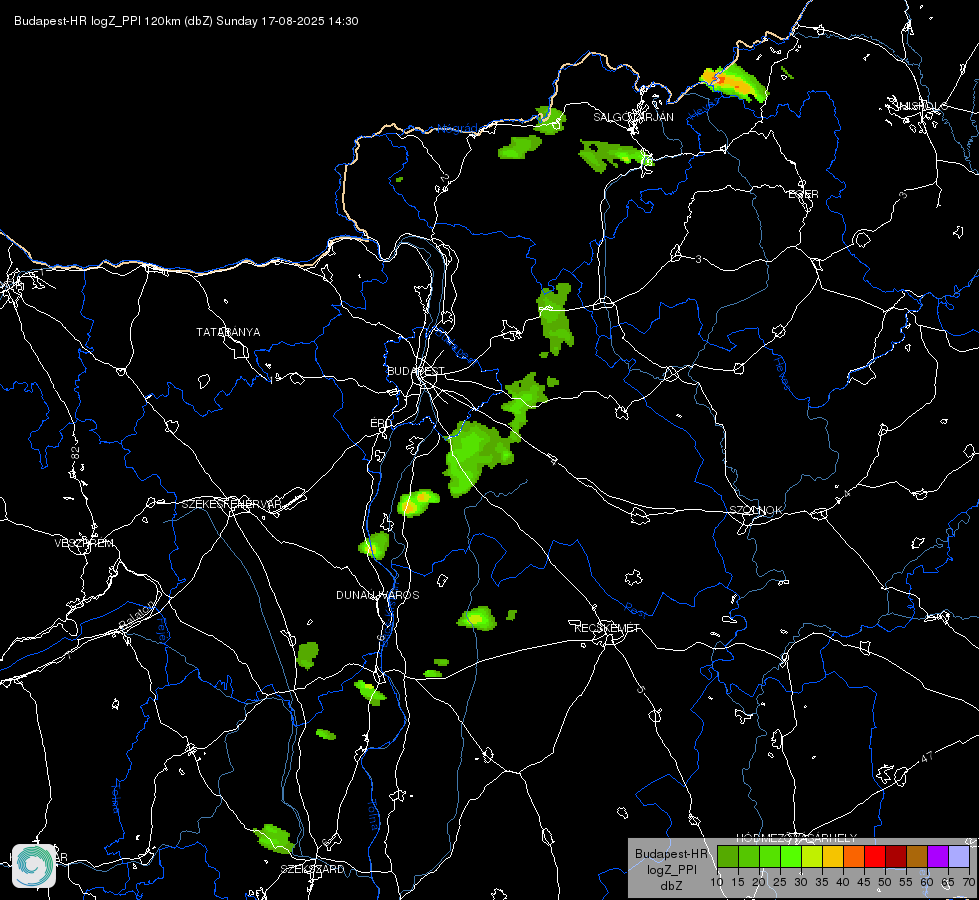Click the SALGOTARJAN city label

click(633, 117)
